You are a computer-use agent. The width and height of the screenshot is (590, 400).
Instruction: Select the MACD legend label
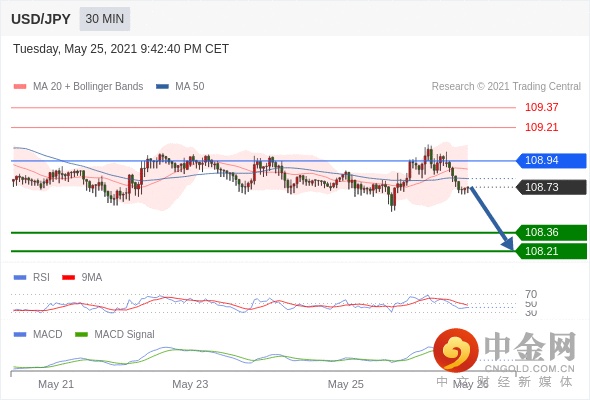(48, 335)
